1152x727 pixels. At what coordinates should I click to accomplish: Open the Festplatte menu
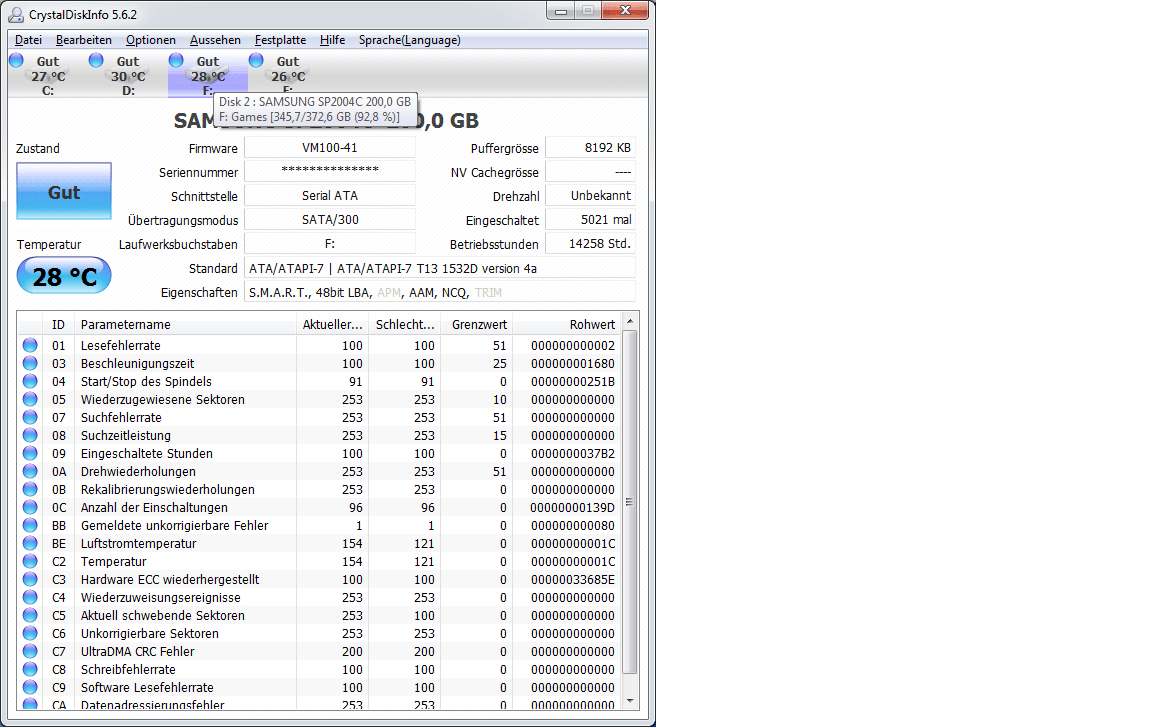280,40
